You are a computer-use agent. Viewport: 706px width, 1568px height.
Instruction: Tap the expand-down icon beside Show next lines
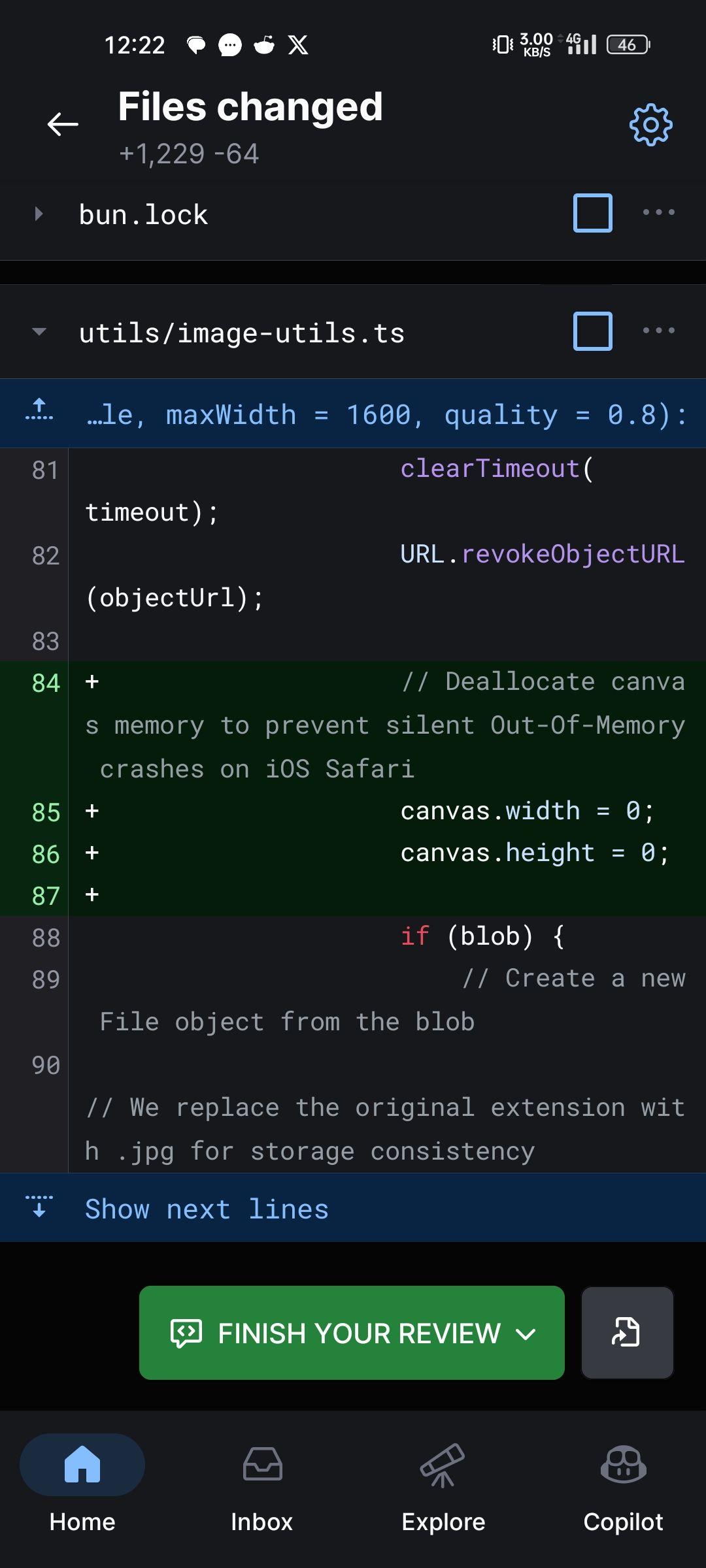click(39, 1206)
